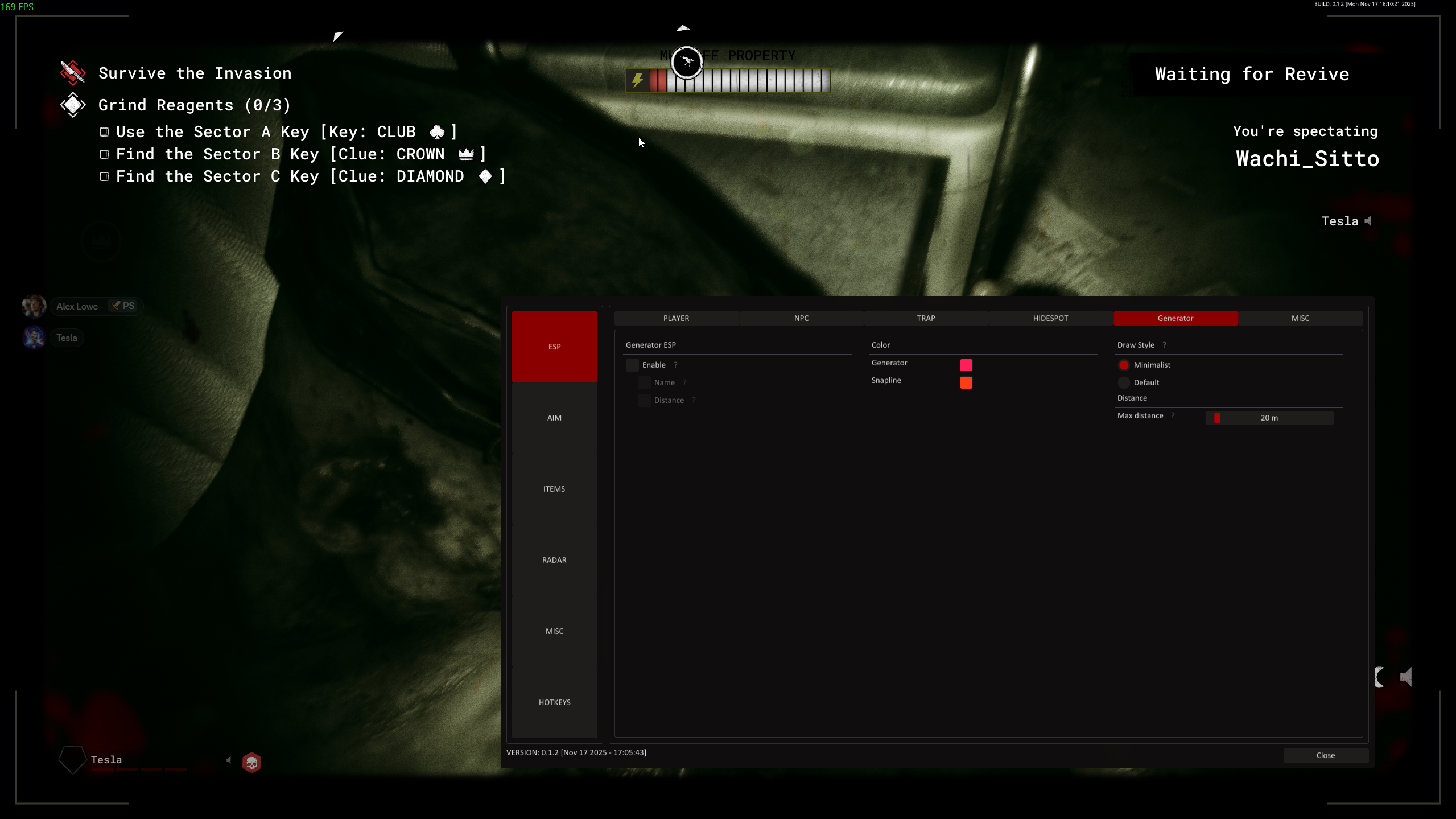The height and width of the screenshot is (819, 1456).
Task: Click the large speaker icon at bottom right
Action: pyautogui.click(x=1406, y=677)
